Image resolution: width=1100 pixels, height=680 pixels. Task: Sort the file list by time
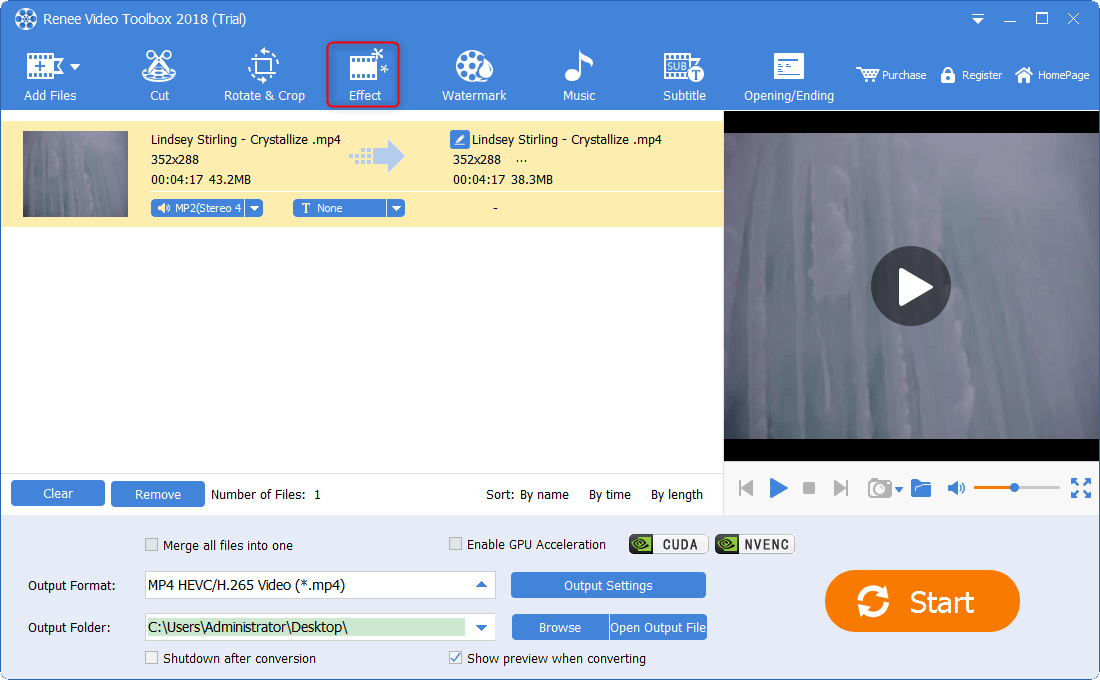tap(609, 494)
